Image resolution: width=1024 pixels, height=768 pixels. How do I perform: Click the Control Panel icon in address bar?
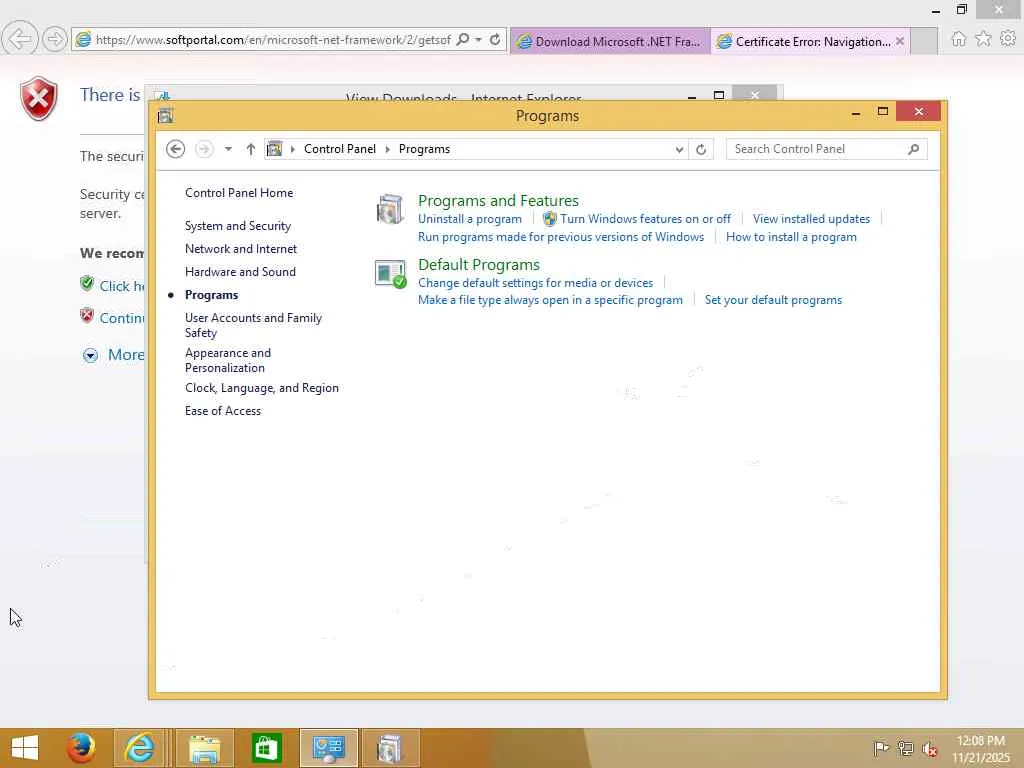(275, 149)
